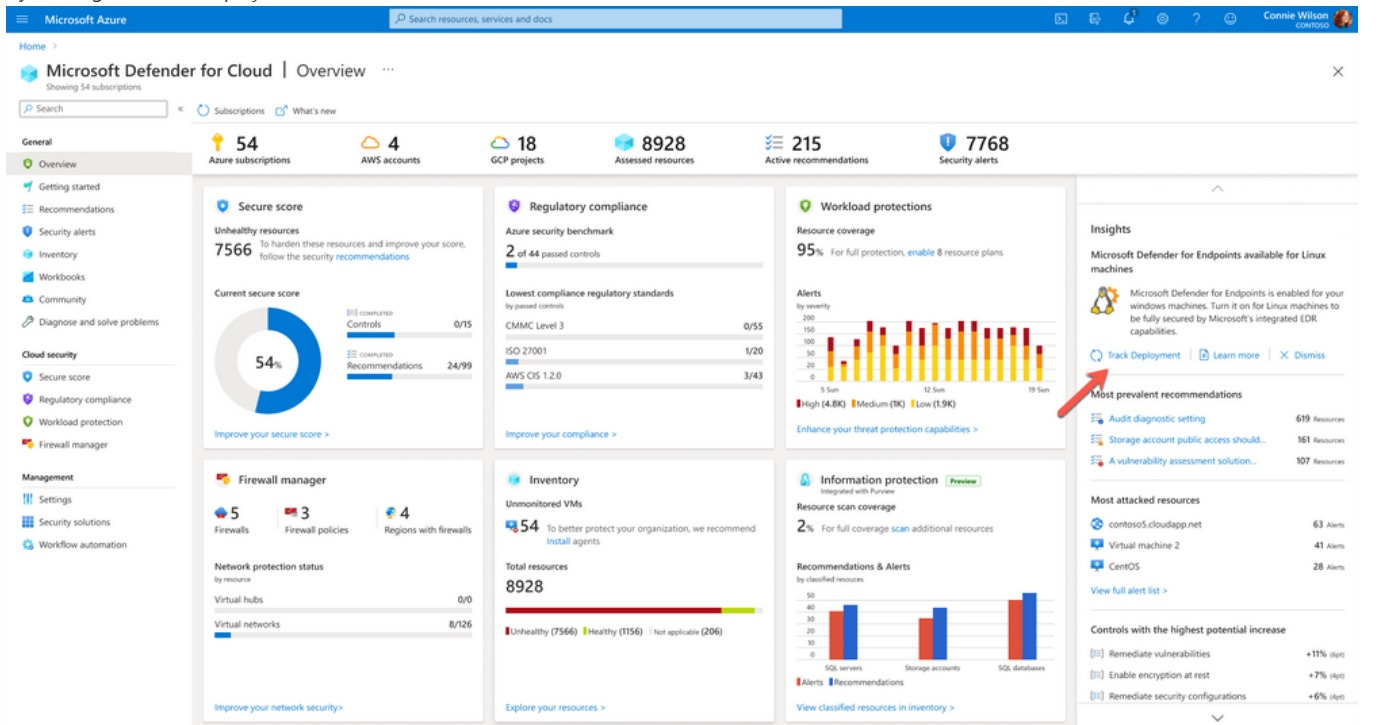Collapse the left navigation menu chevrons
Image resolution: width=1389 pixels, height=725 pixels.
(x=181, y=109)
